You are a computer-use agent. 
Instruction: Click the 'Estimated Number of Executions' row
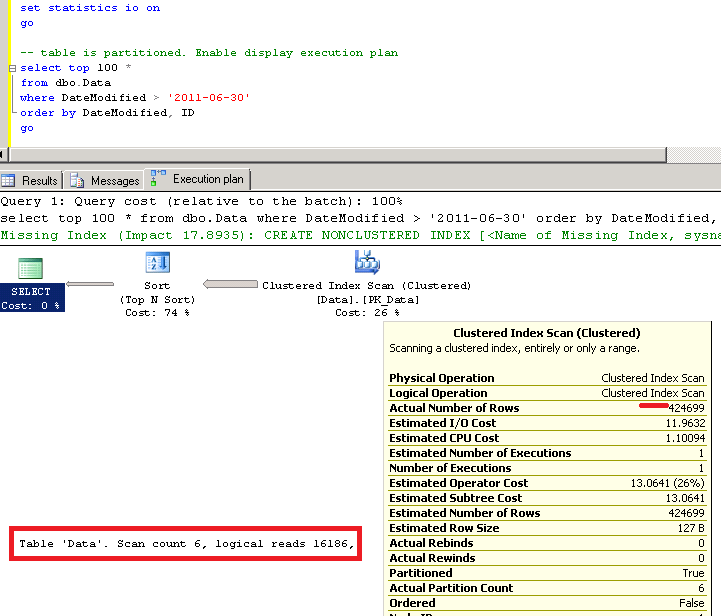point(547,453)
